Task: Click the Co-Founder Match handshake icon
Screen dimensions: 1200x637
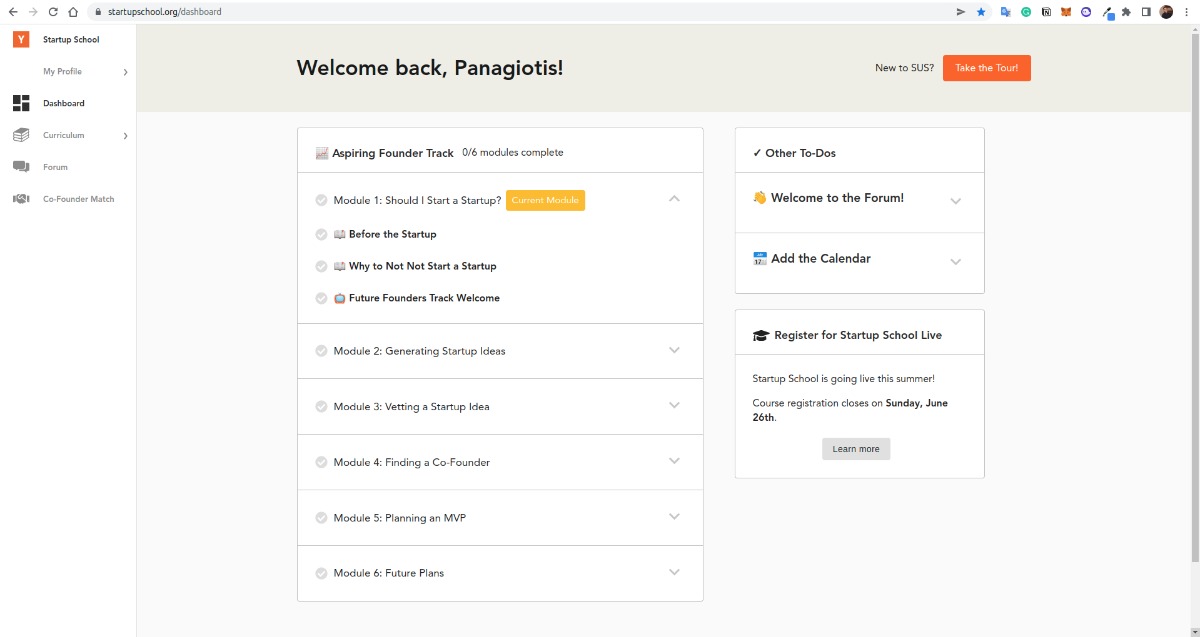Action: click(x=21, y=199)
